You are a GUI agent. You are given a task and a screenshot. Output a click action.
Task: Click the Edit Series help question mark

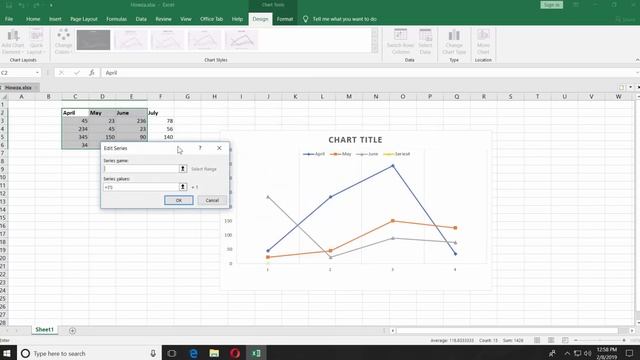pos(200,148)
